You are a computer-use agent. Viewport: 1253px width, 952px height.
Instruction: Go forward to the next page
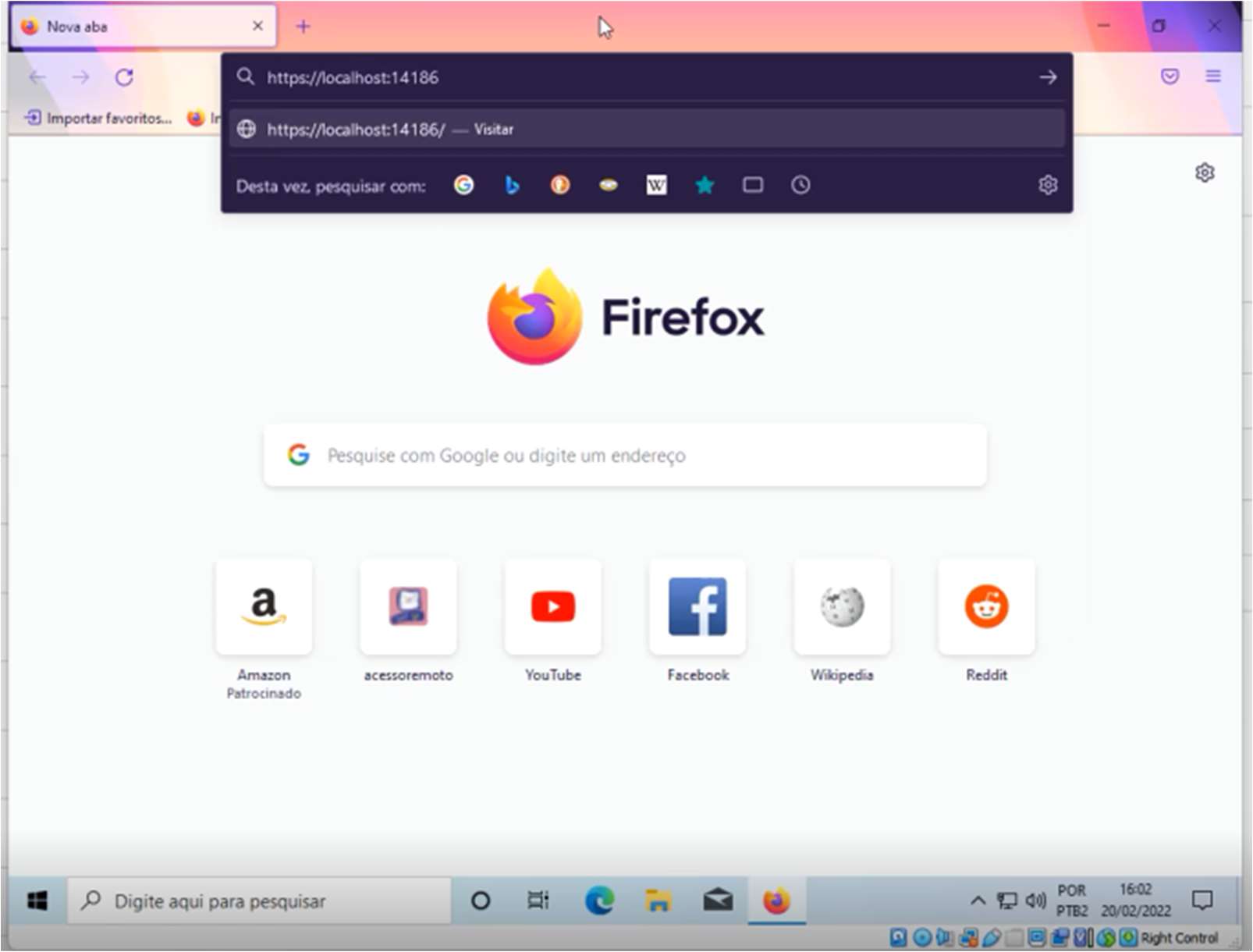click(x=80, y=77)
